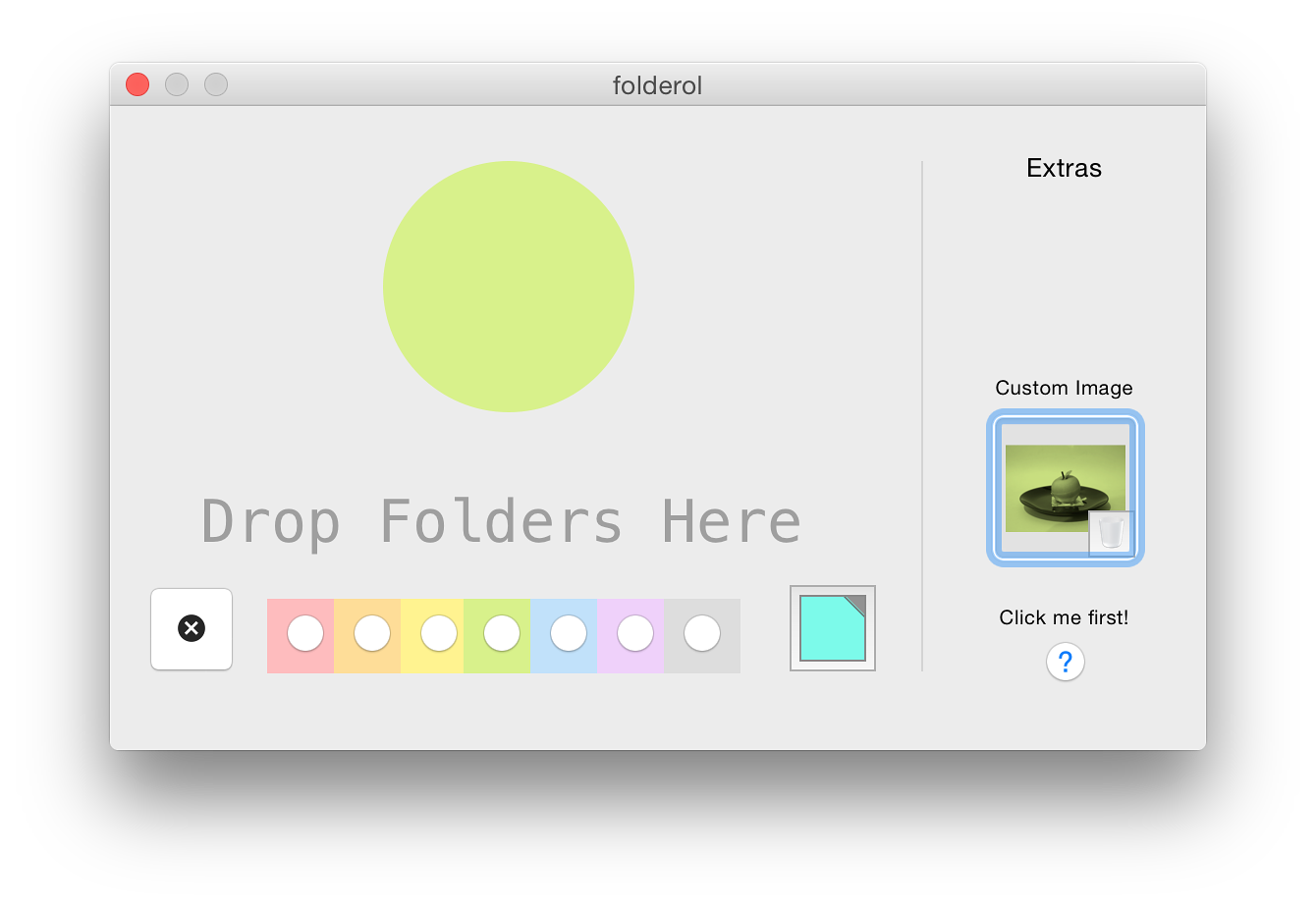The height and width of the screenshot is (907, 1316).
Task: Select the gray color radio button
Action: [702, 633]
